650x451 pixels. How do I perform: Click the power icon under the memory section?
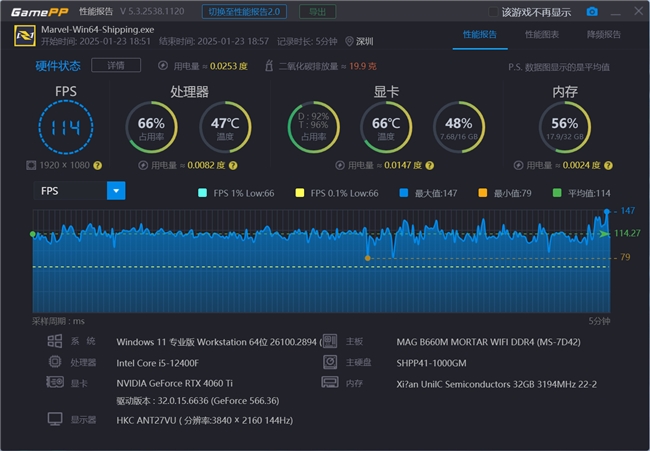(x=518, y=165)
